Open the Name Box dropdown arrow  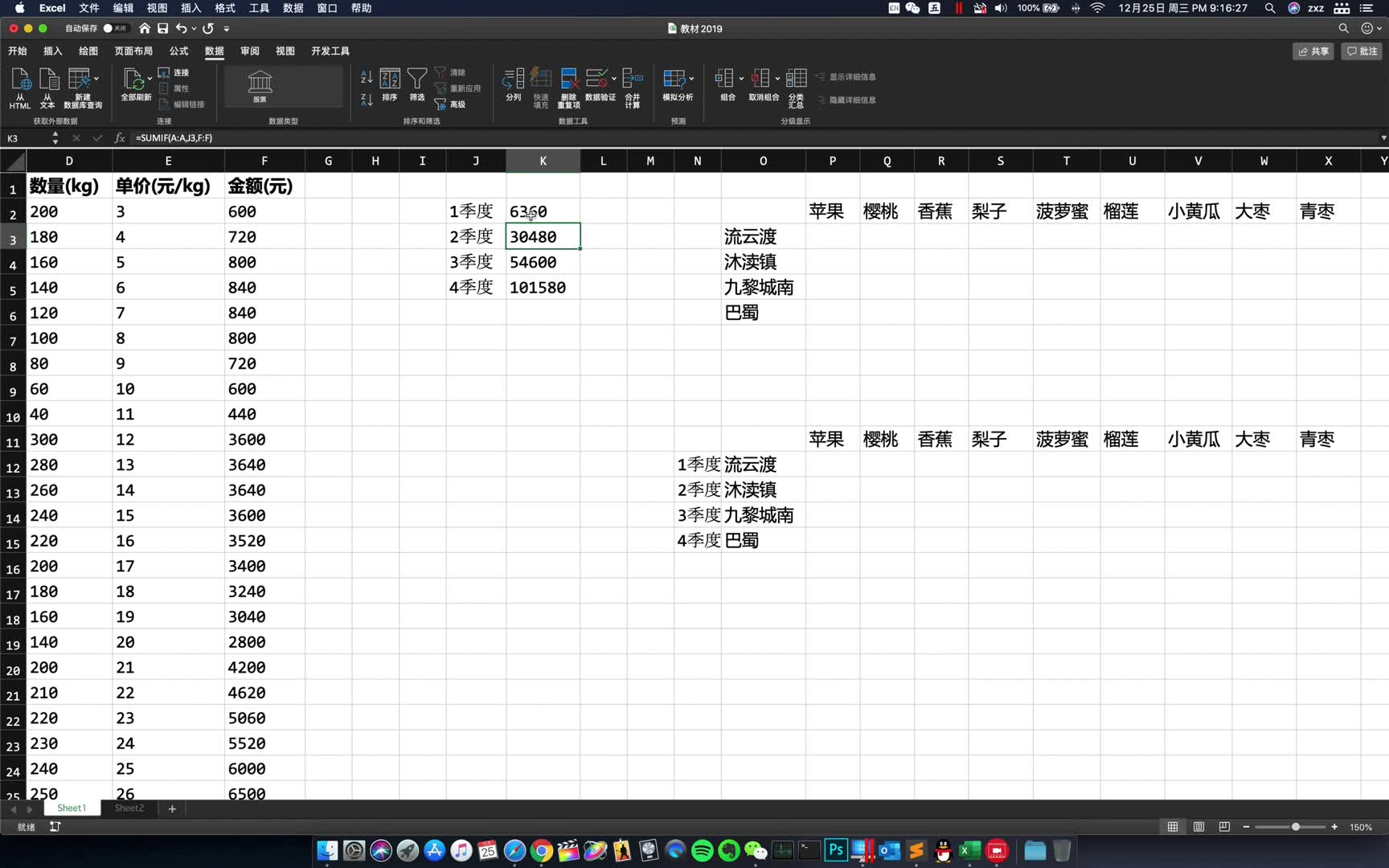coord(55,138)
